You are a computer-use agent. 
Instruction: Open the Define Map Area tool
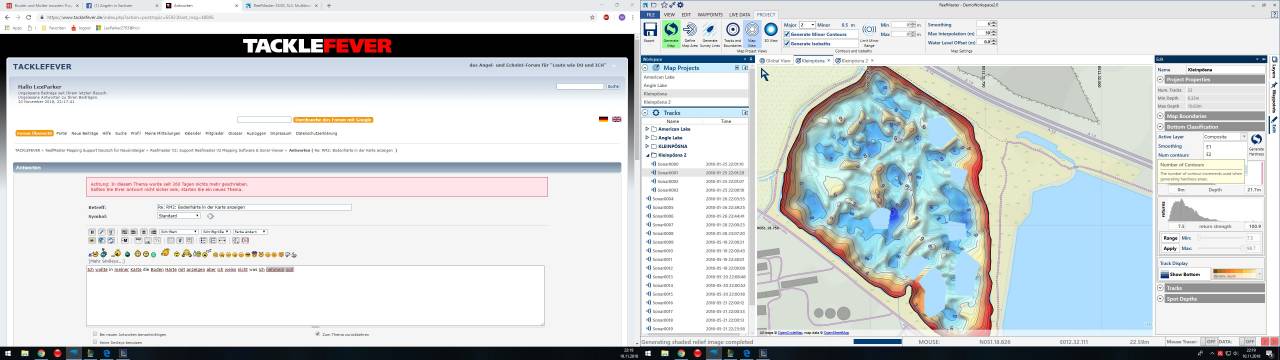coord(690,34)
